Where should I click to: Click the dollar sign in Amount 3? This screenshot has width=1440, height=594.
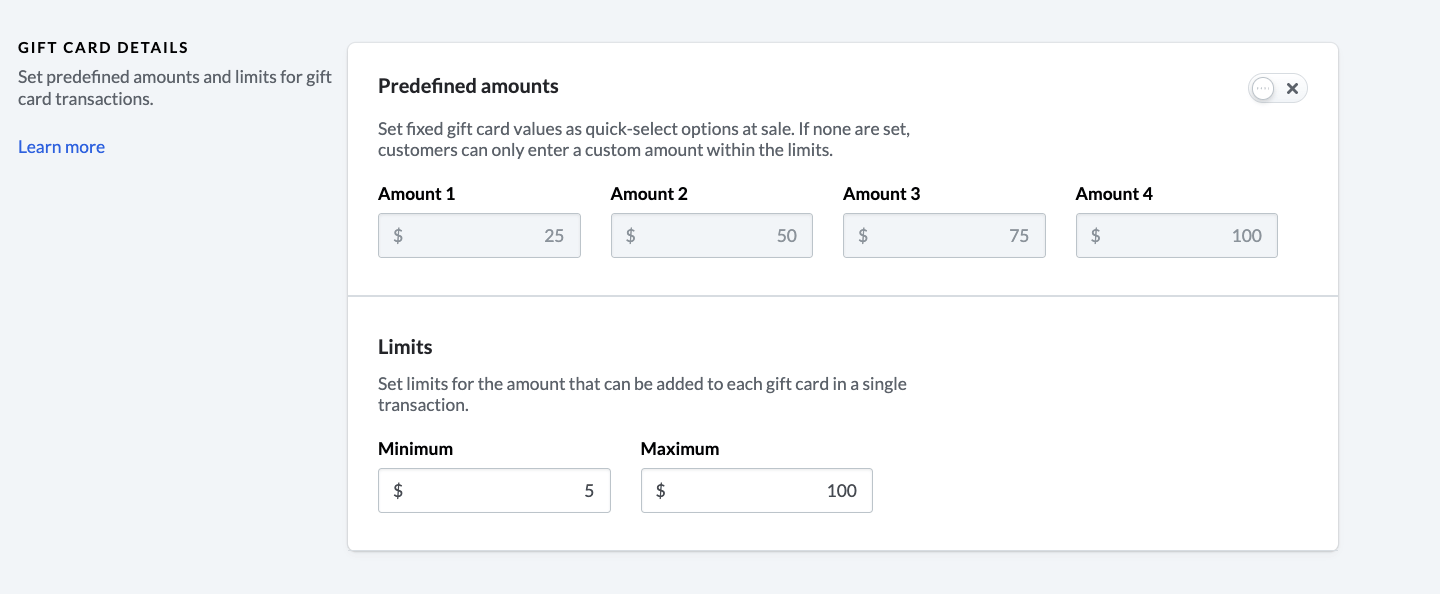[x=863, y=236]
